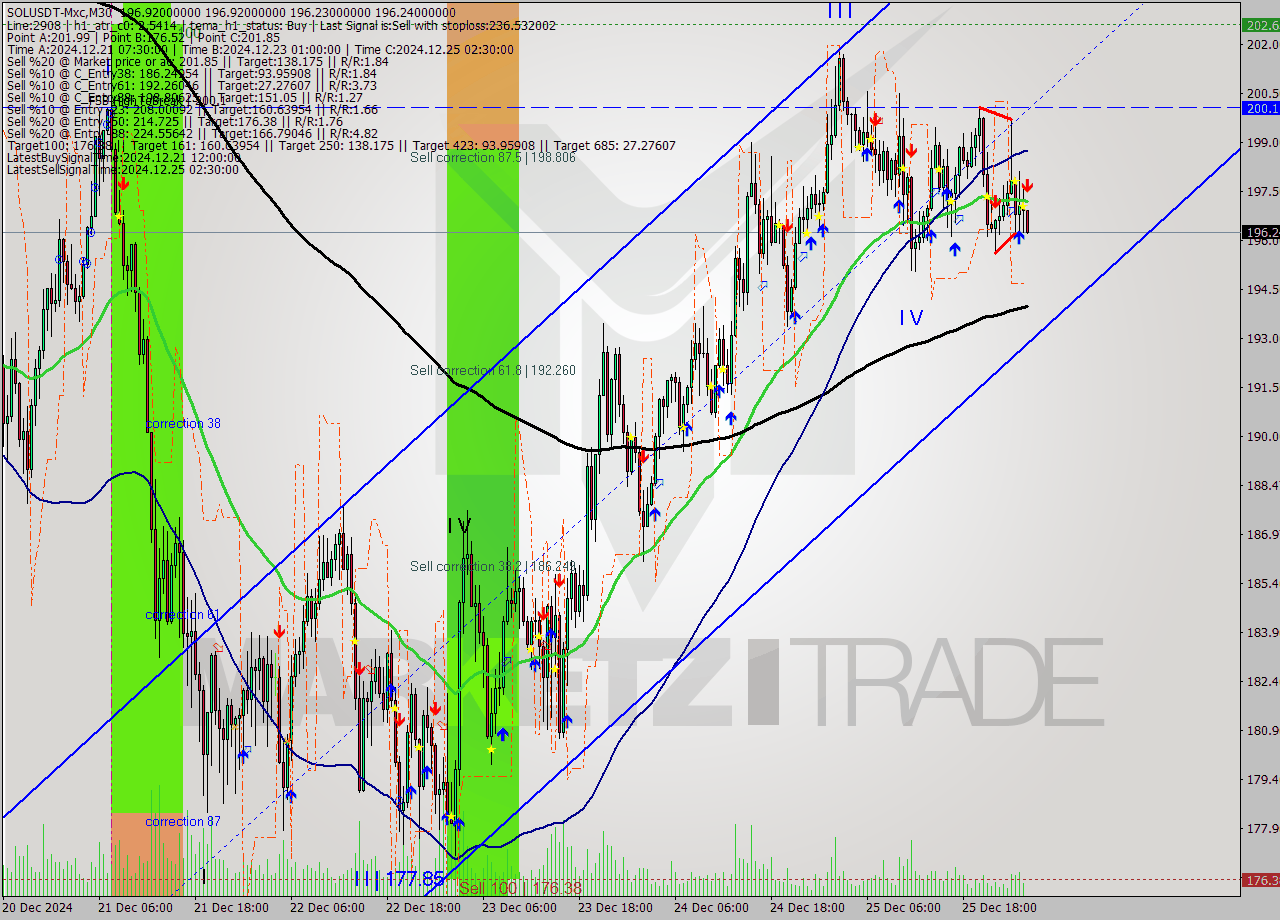Click the 20 Dec 2024 date label

coord(36,908)
